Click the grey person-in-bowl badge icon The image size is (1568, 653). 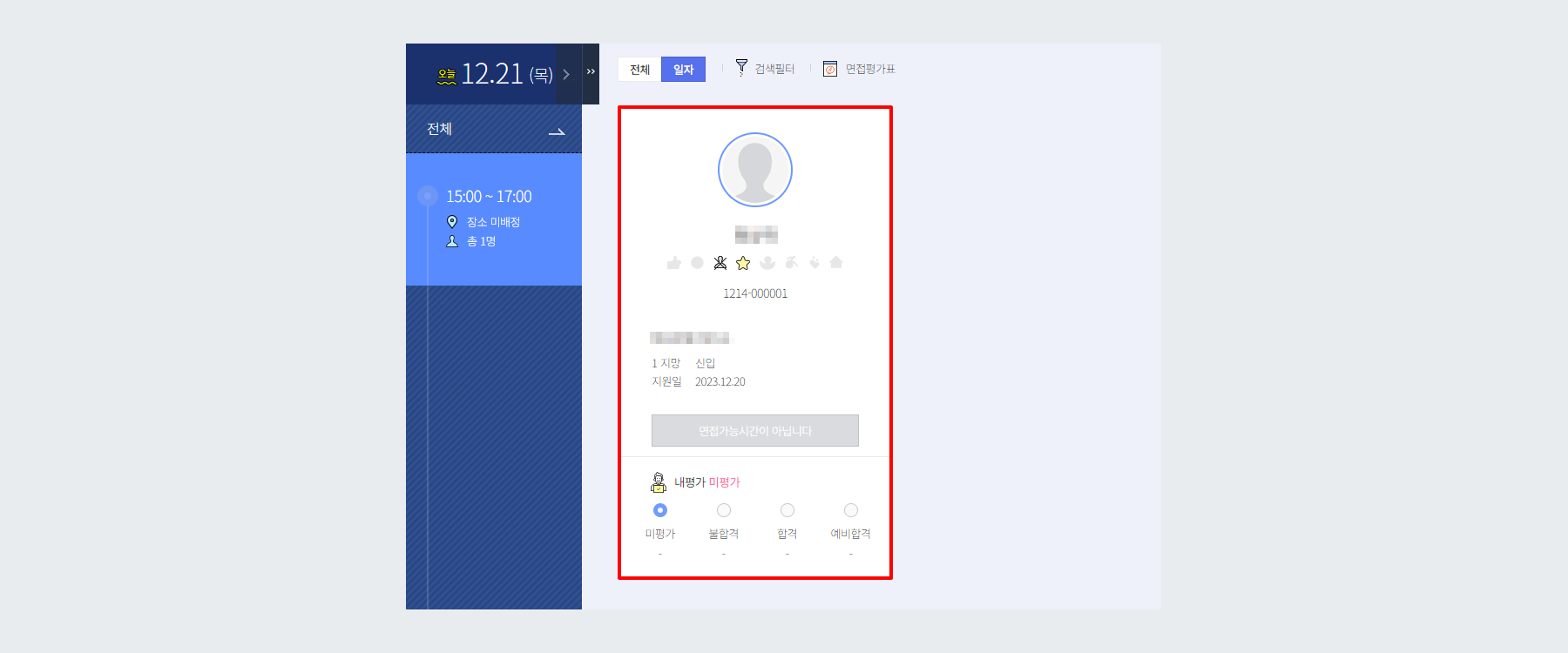(767, 262)
